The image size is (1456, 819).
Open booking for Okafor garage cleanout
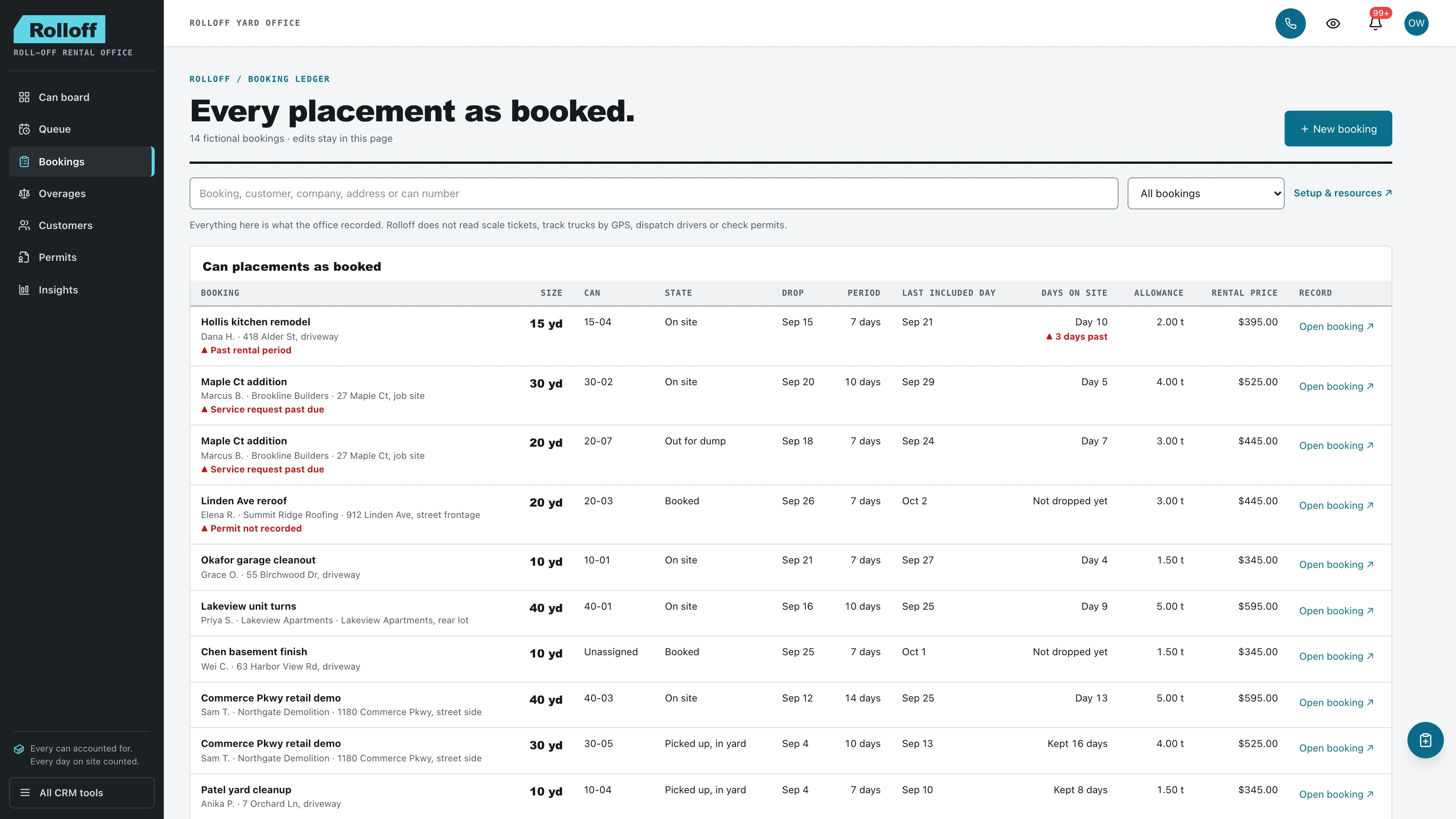click(1336, 565)
